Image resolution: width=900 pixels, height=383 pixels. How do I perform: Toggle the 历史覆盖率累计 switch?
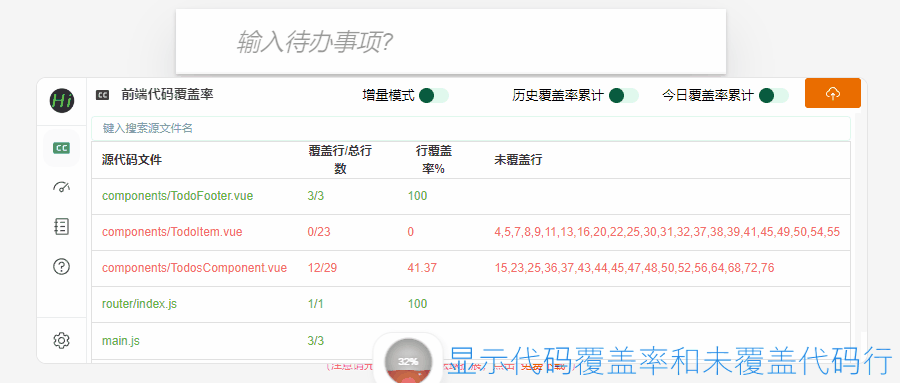pyautogui.click(x=623, y=95)
